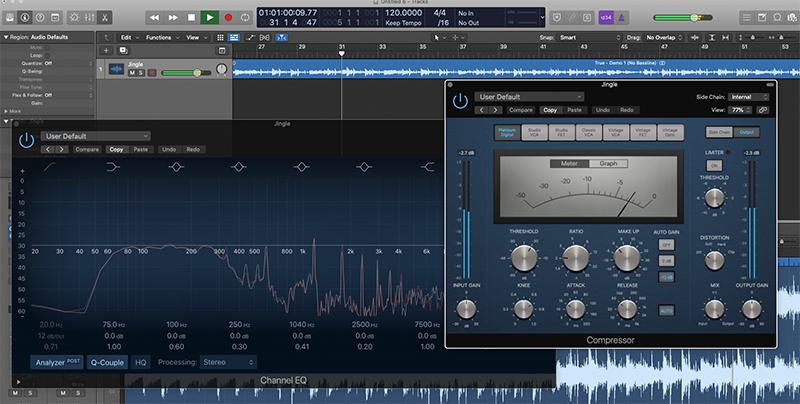
Task: Mute the Jingle track
Action: coord(132,72)
